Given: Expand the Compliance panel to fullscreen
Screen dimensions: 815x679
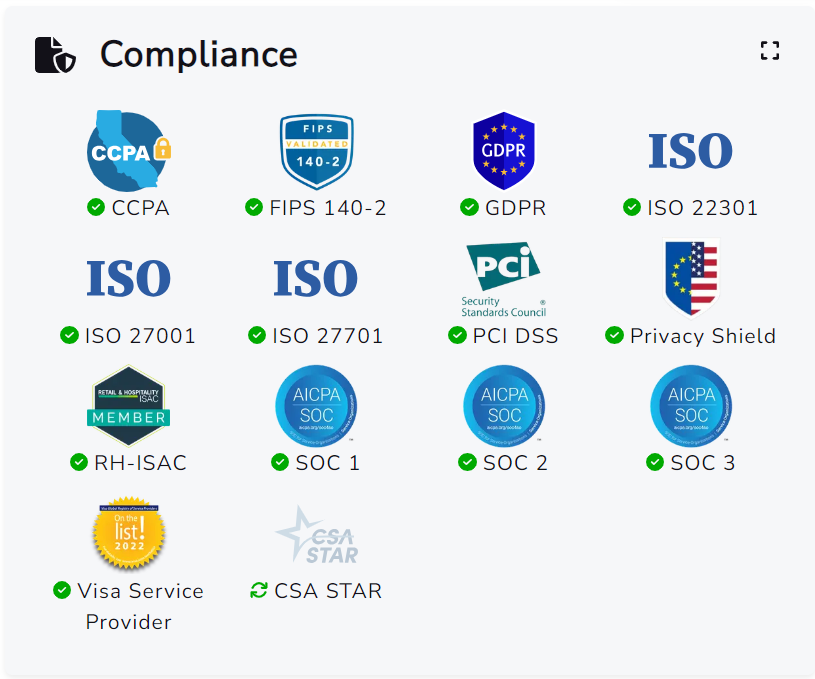Looking at the screenshot, I should (769, 51).
